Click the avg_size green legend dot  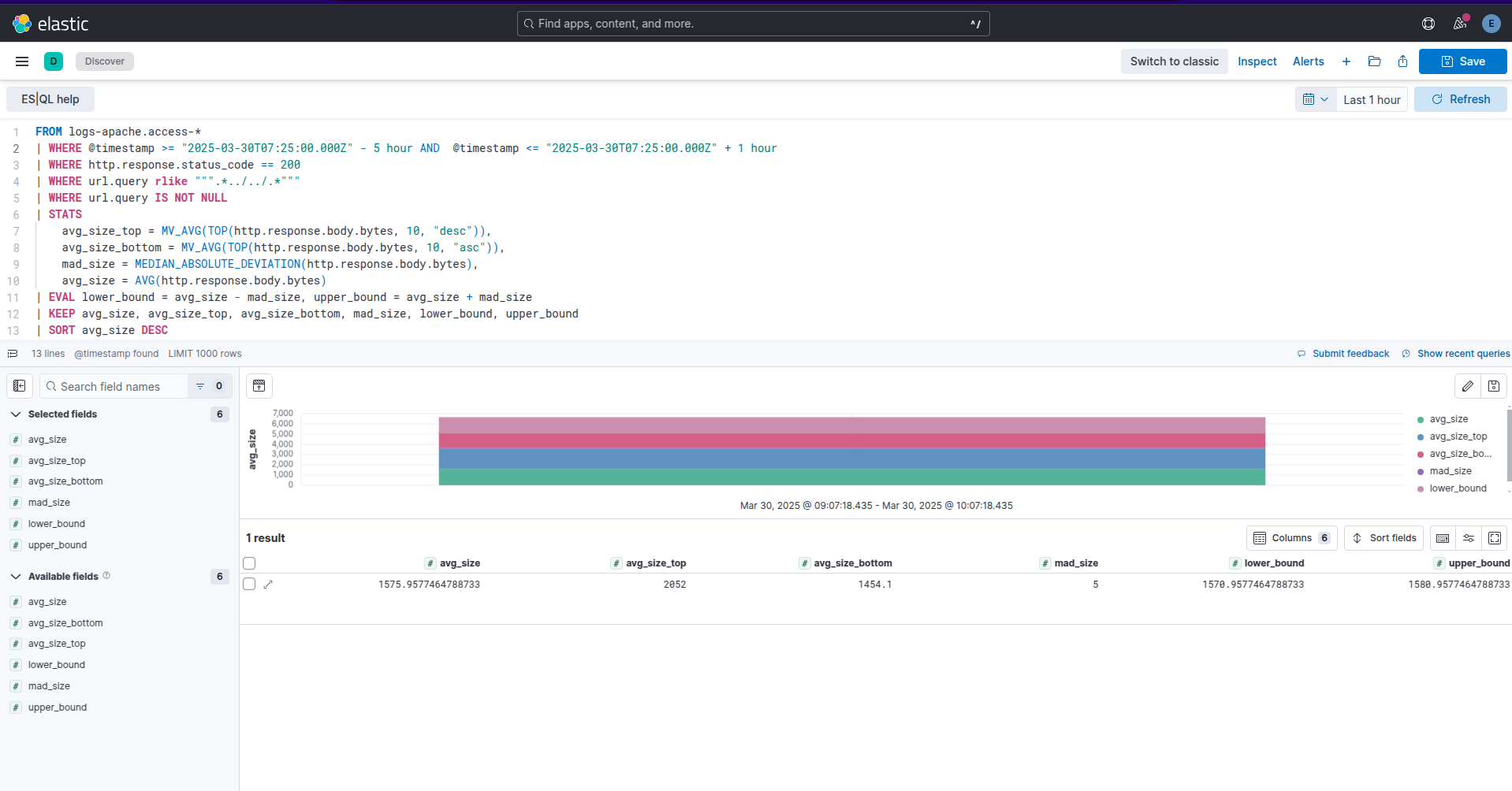1421,420
